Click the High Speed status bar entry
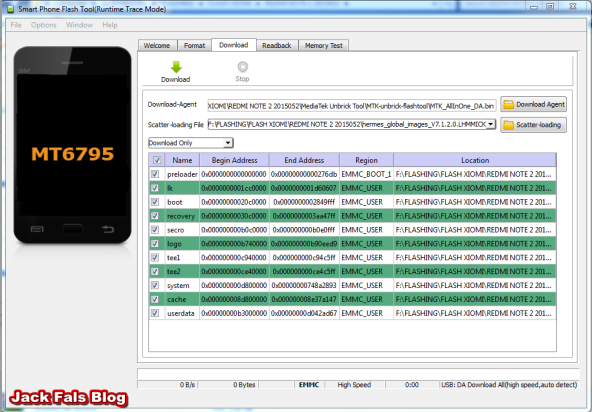 point(354,385)
